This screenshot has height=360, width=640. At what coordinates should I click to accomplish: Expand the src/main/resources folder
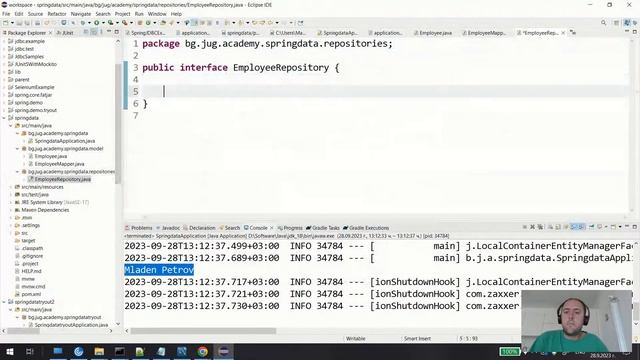(x=11, y=187)
